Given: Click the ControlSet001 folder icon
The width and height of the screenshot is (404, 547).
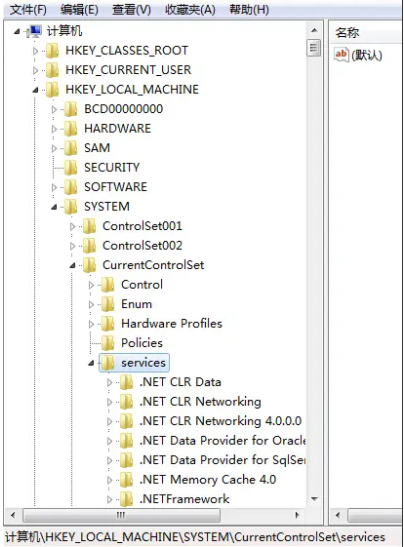Looking at the screenshot, I should [x=90, y=226].
